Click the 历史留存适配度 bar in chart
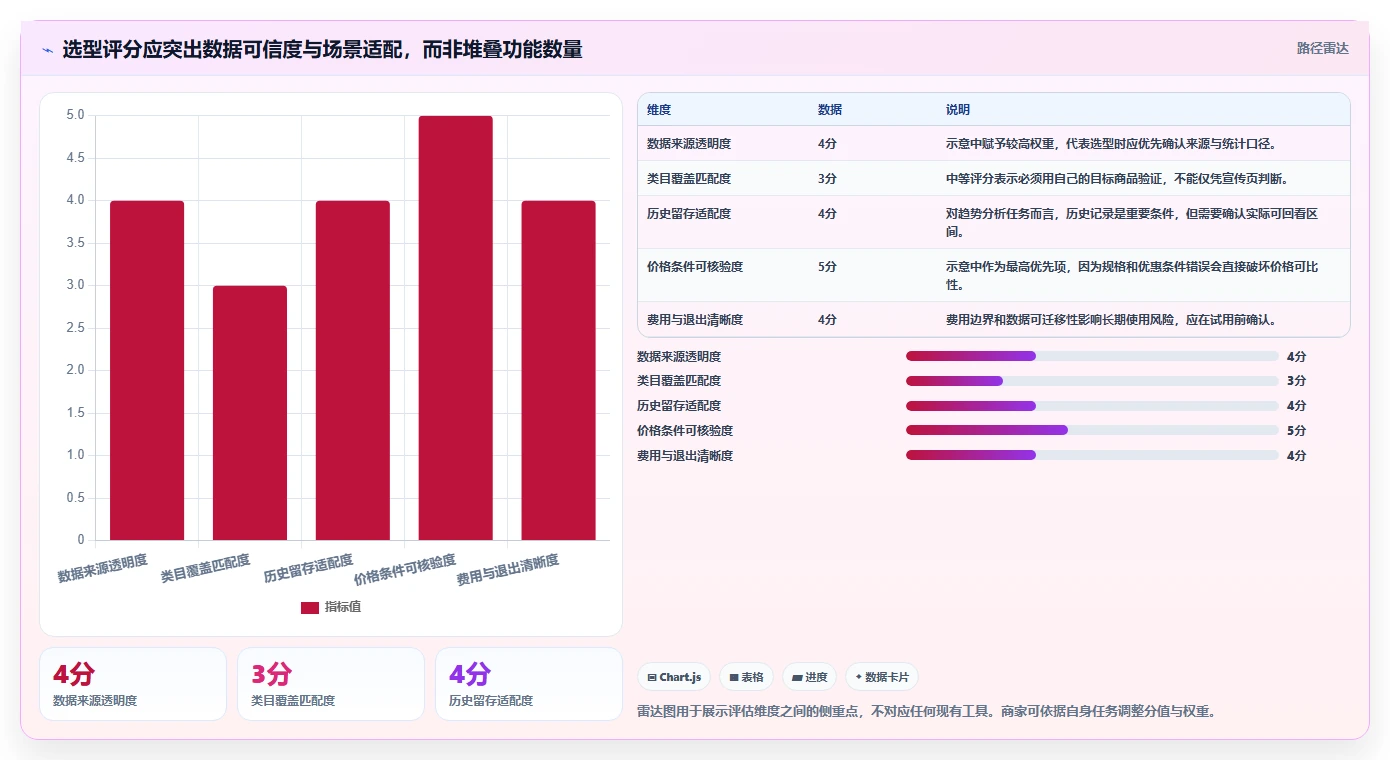 point(353,370)
